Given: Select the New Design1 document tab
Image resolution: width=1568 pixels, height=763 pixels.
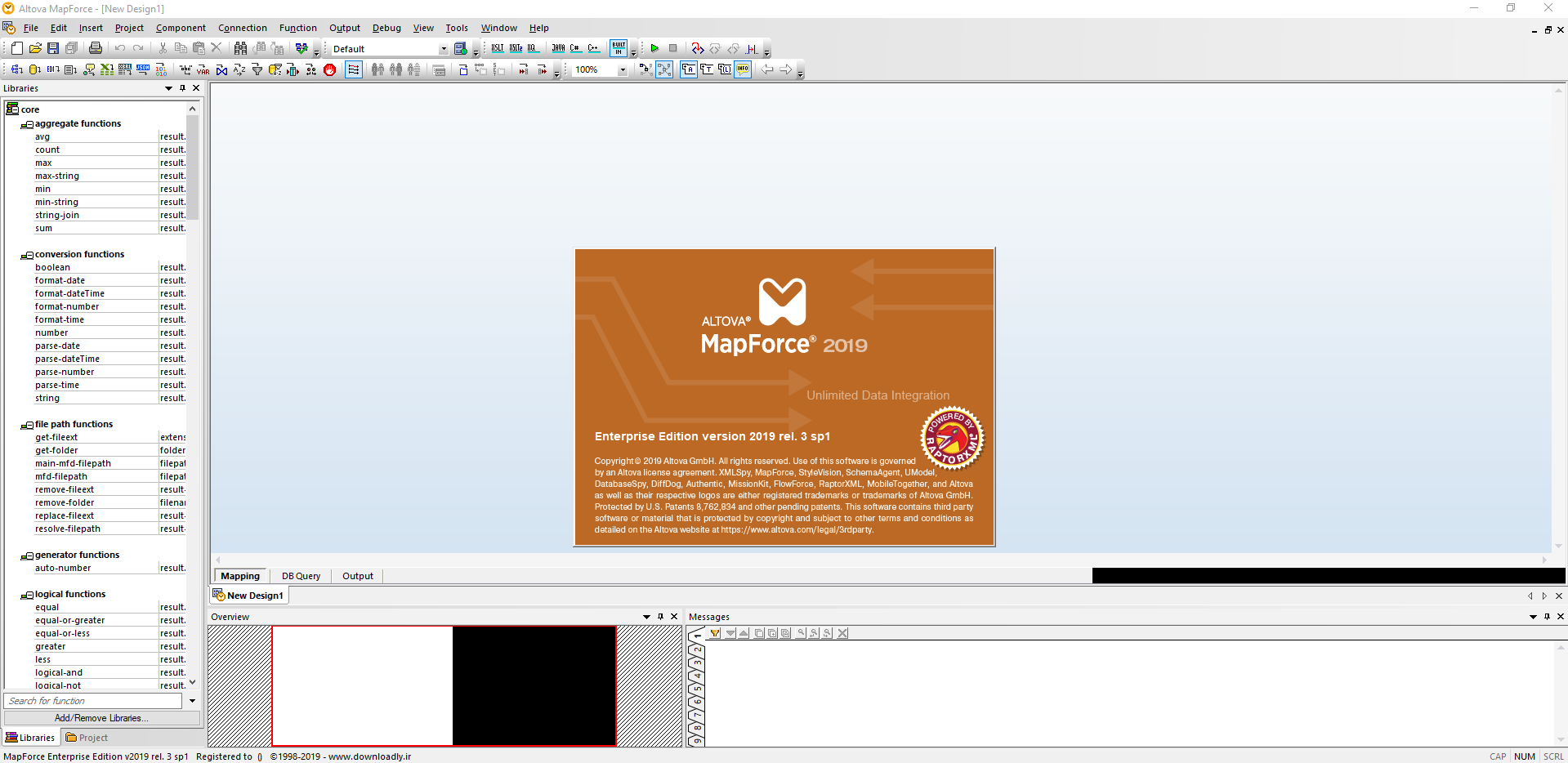Looking at the screenshot, I should click(x=248, y=596).
